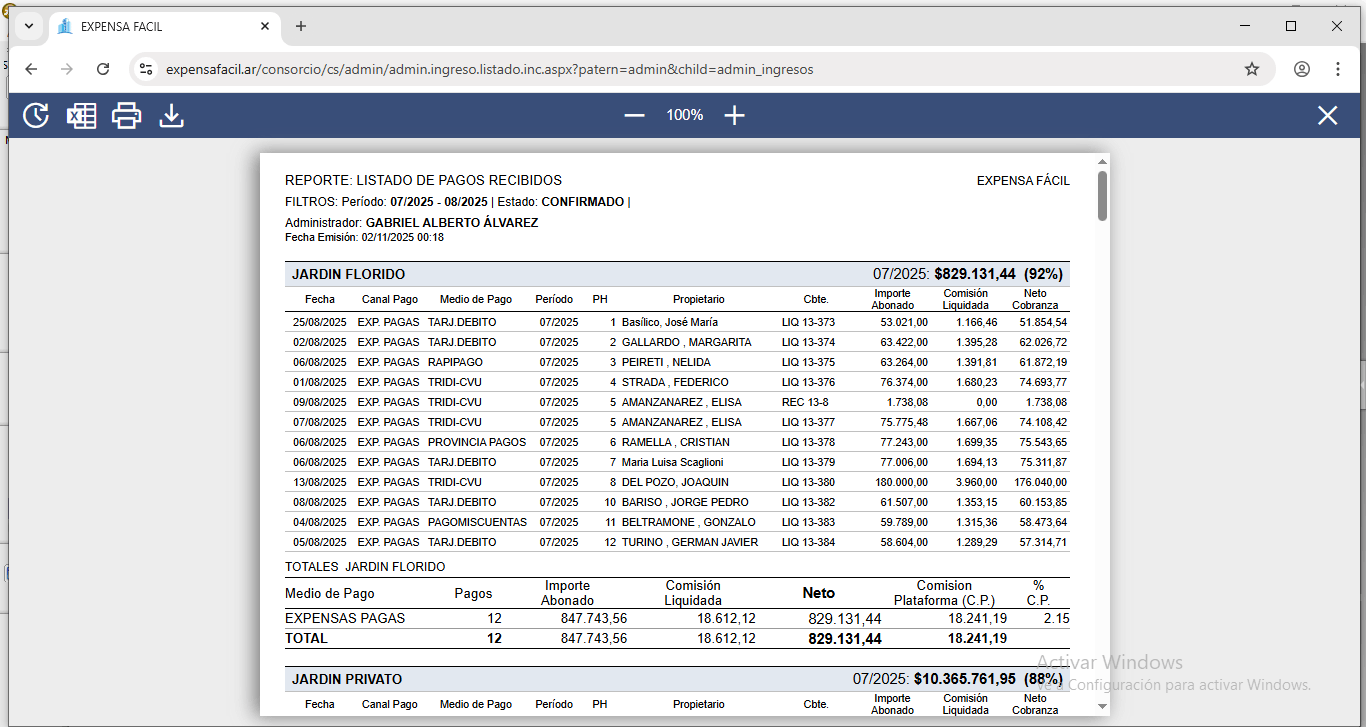Reload the current page
The image size is (1366, 727).
[103, 69]
